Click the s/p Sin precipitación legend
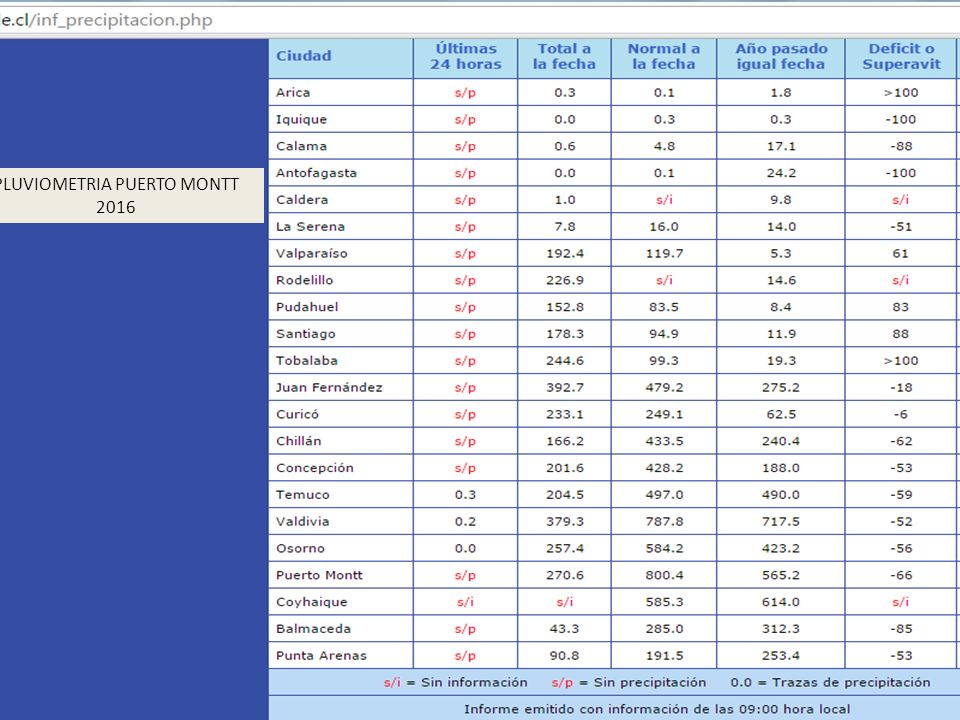Screen dimensions: 960x720 (628, 683)
